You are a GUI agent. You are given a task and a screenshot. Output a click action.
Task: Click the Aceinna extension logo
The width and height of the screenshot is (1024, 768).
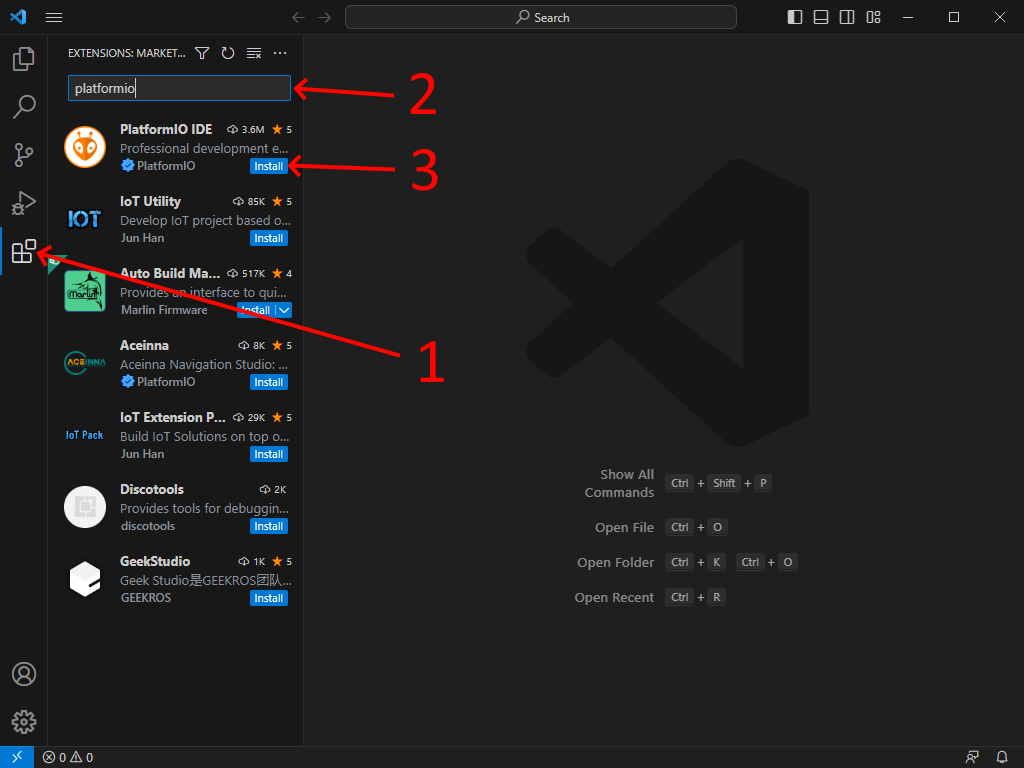point(85,362)
